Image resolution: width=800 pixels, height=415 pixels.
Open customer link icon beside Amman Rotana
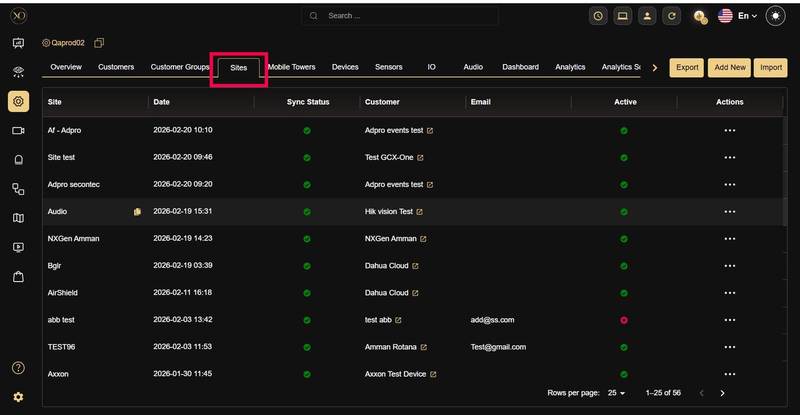click(x=423, y=347)
